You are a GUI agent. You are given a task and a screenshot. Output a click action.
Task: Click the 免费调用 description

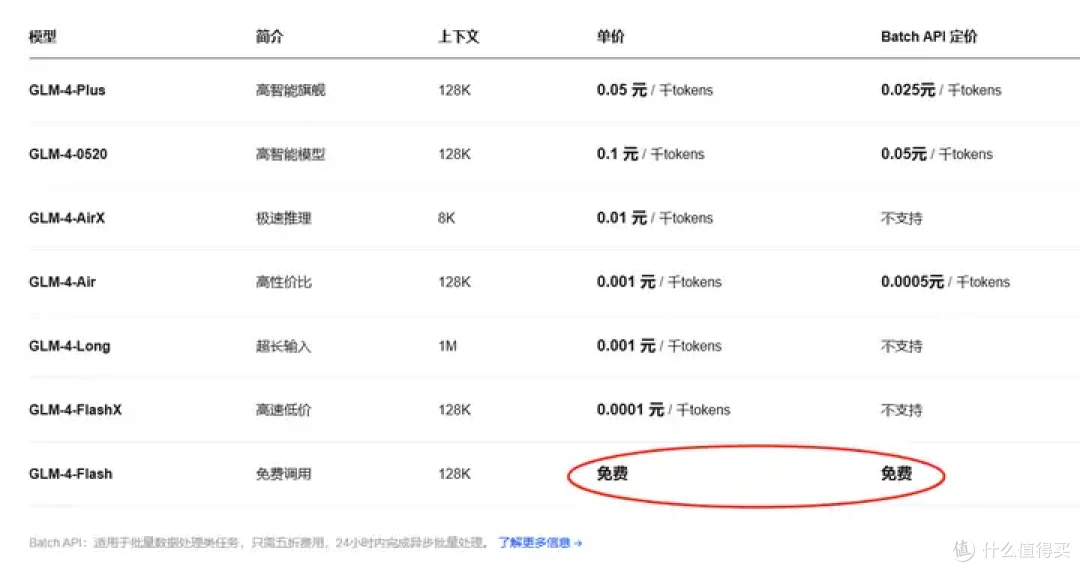[x=283, y=474]
